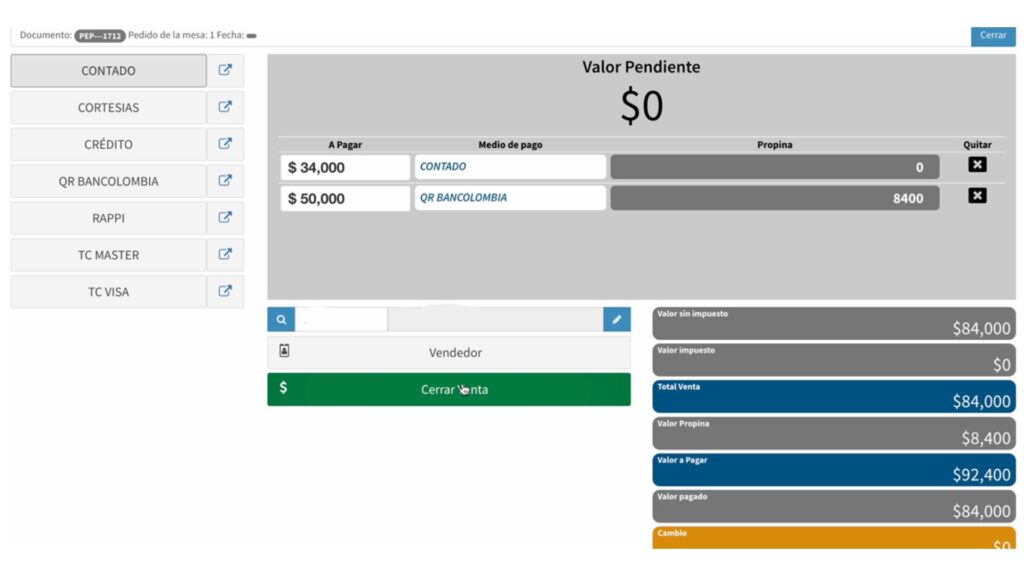Click QR BANCOLOMBIA external link icon
This screenshot has width=1024, height=576.
tap(225, 181)
